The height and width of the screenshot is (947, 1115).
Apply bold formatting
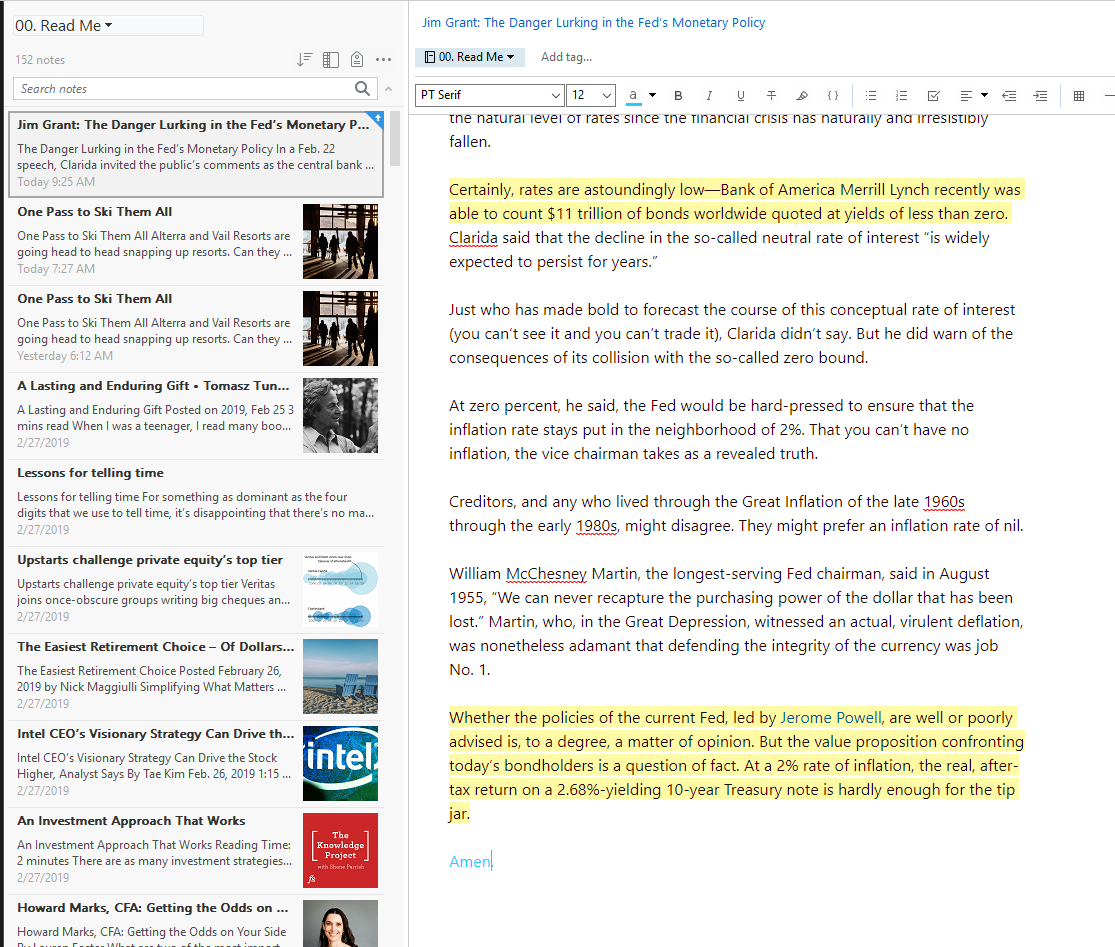click(678, 95)
